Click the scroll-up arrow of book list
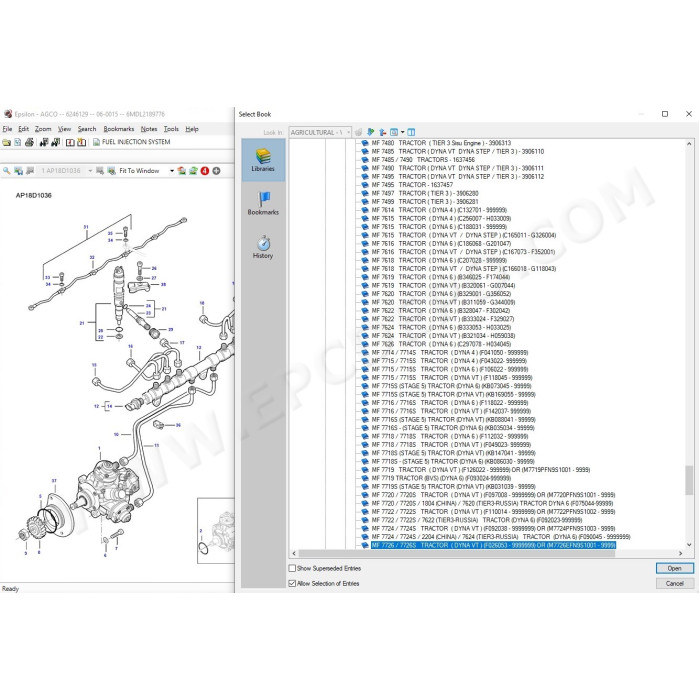700x700 pixels. point(689,144)
